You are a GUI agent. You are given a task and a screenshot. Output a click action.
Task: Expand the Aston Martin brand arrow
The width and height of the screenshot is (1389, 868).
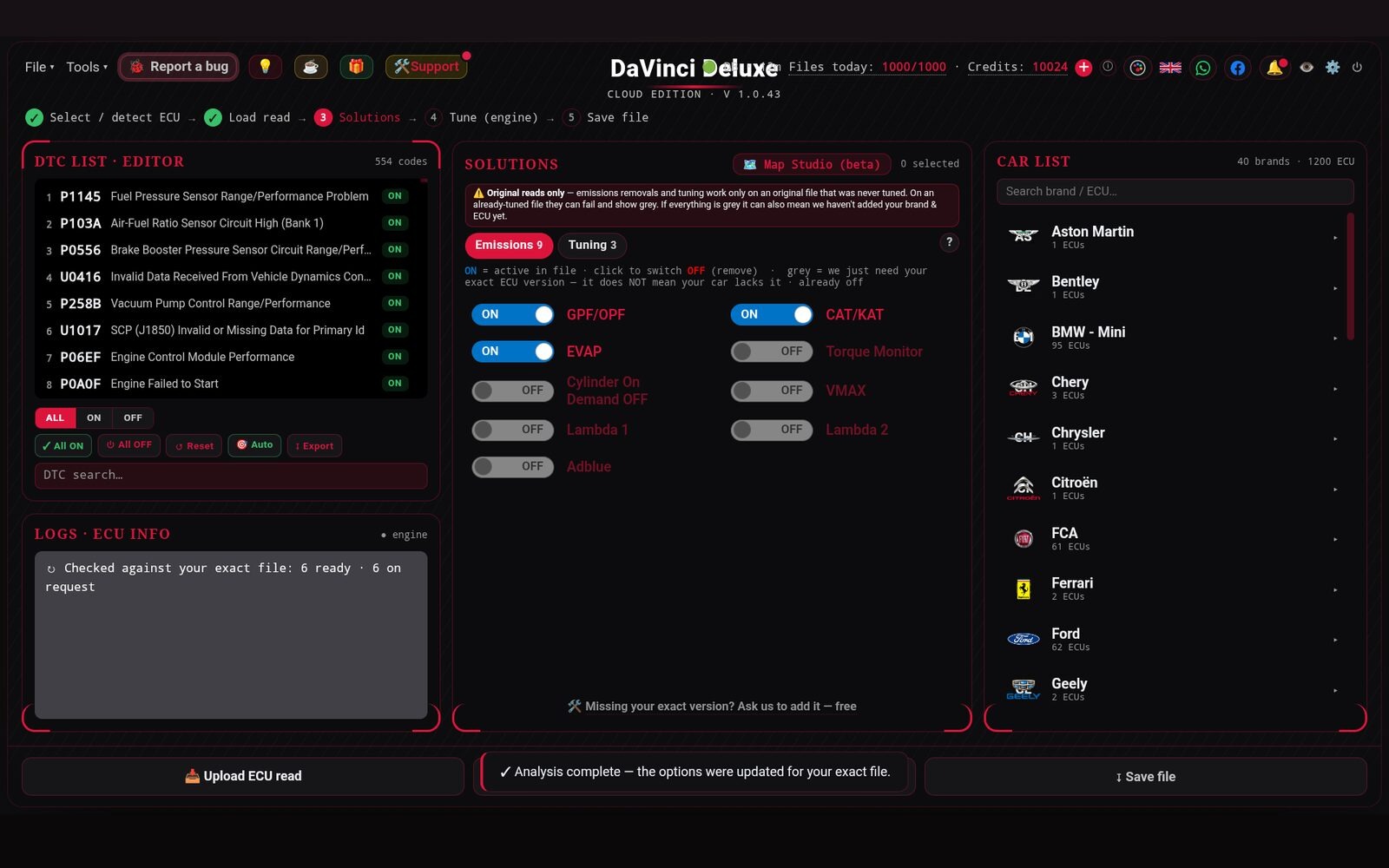click(1335, 237)
